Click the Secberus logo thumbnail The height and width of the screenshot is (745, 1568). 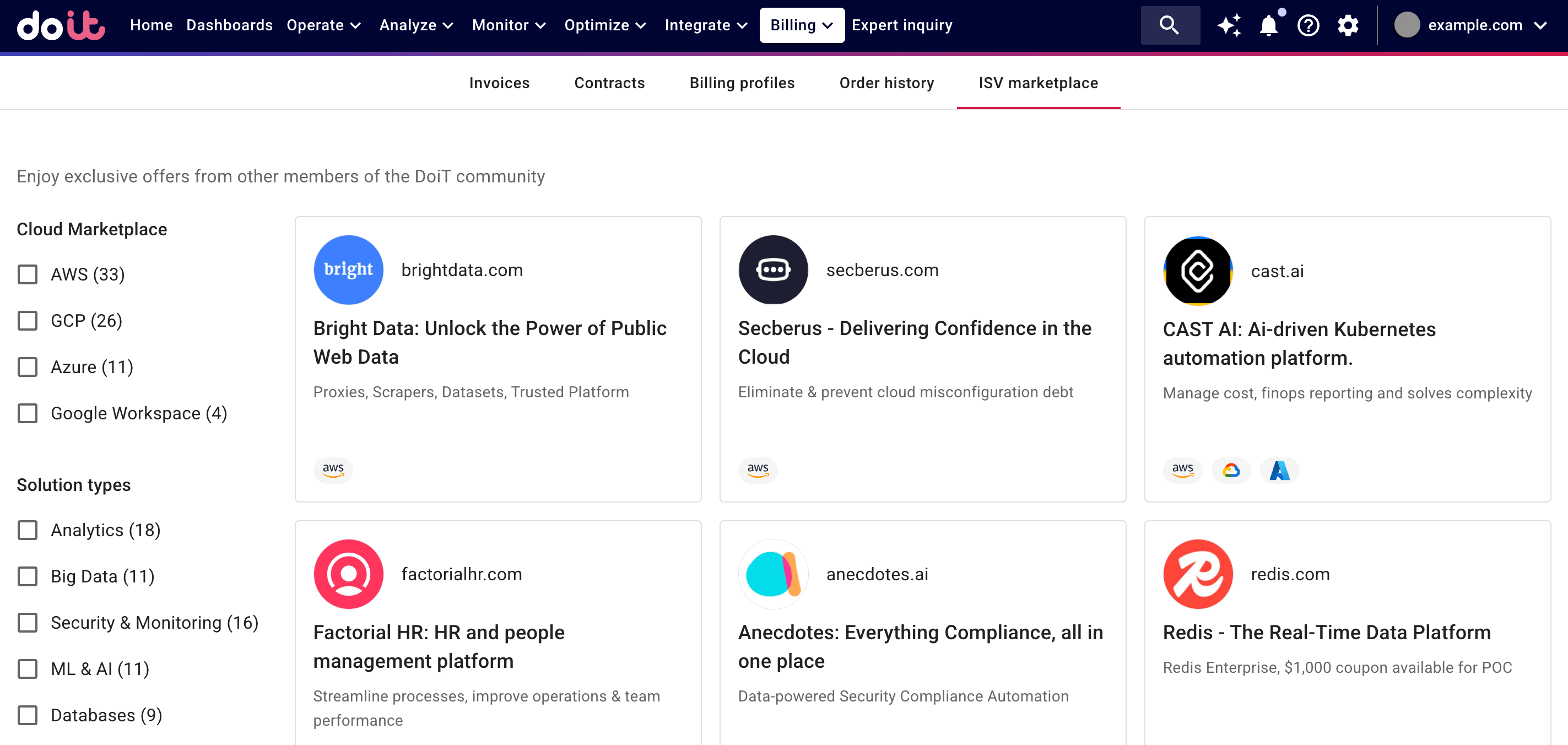point(772,269)
